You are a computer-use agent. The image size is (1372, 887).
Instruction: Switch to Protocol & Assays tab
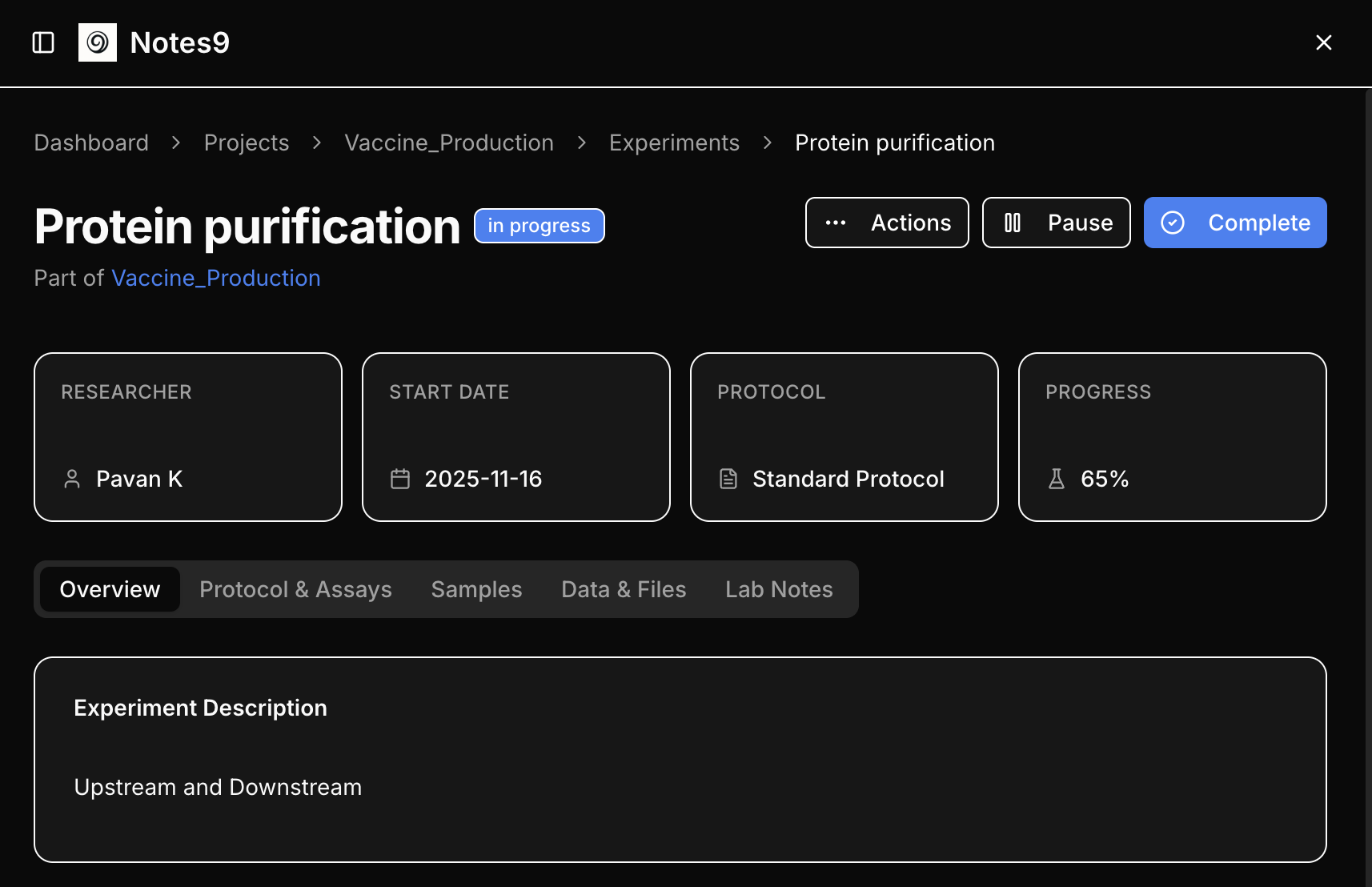pyautogui.click(x=295, y=589)
